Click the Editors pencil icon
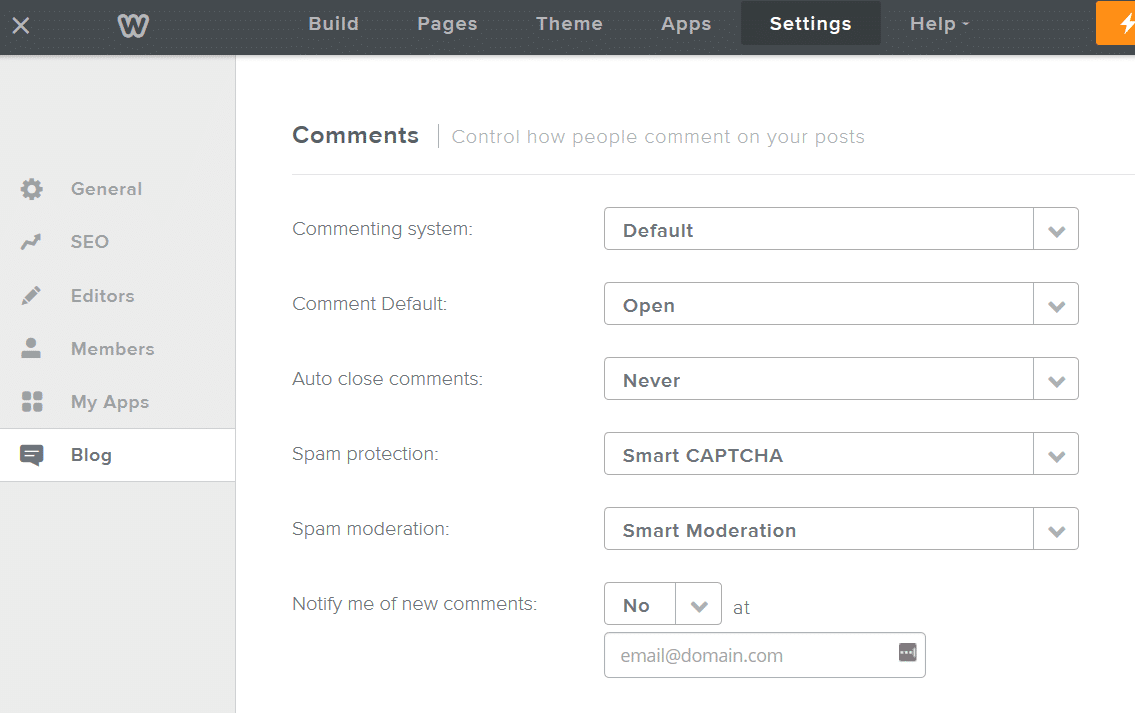 [31, 295]
